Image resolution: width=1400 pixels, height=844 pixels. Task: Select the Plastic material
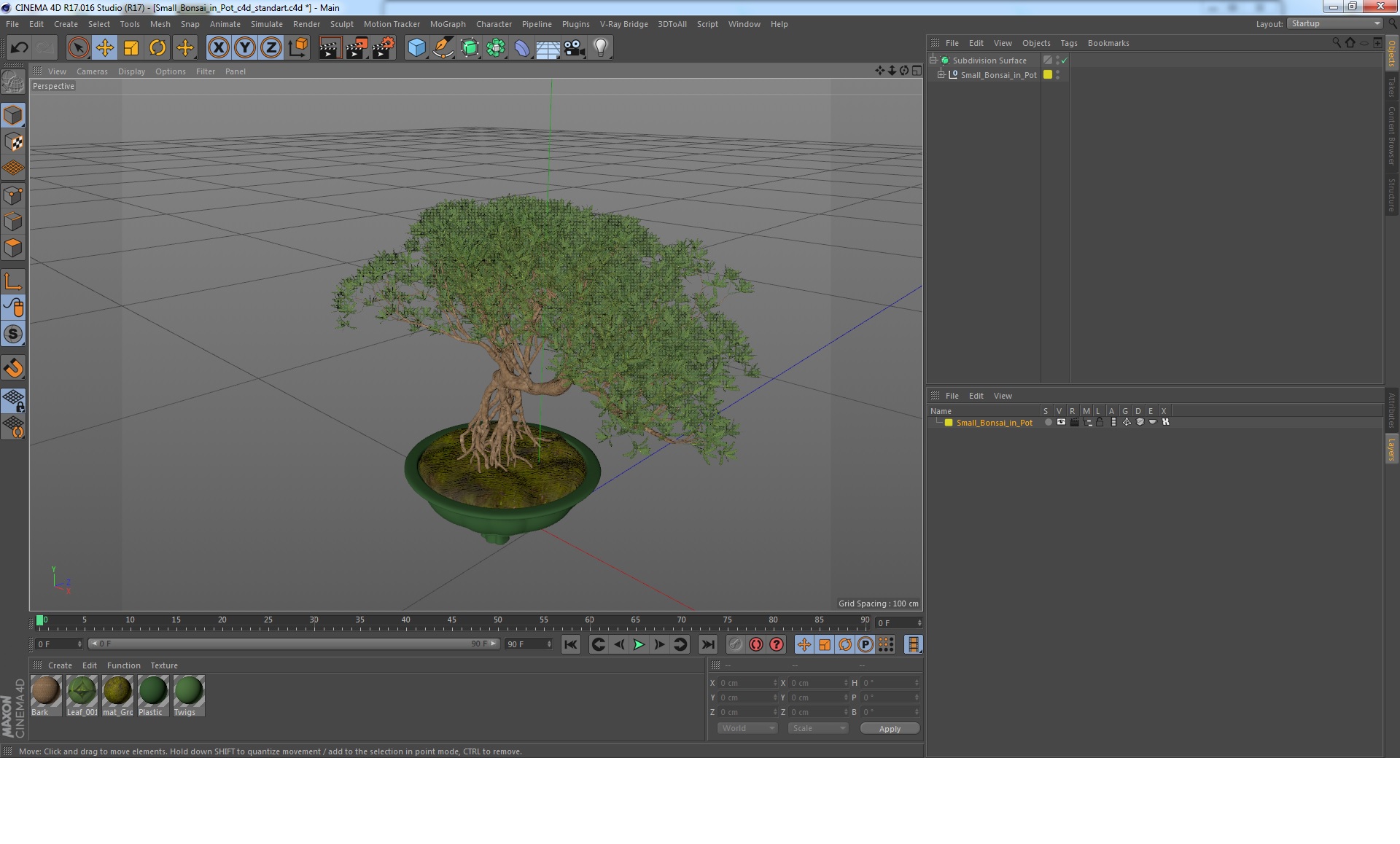153,695
